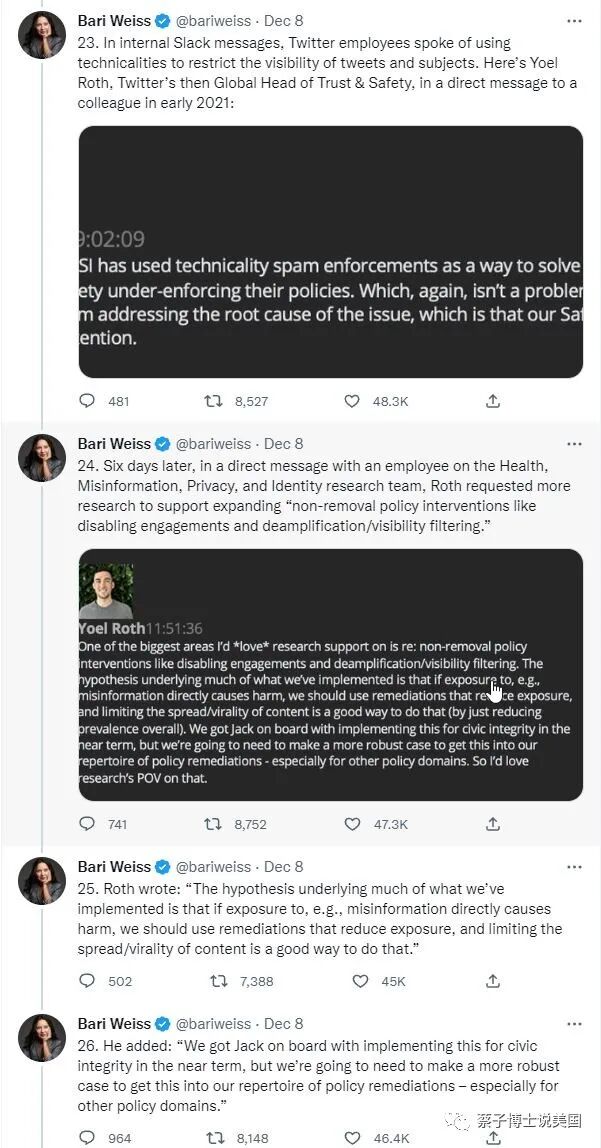Open the more menu for tweet 23
This screenshot has width=601, height=1148.
(574, 20)
